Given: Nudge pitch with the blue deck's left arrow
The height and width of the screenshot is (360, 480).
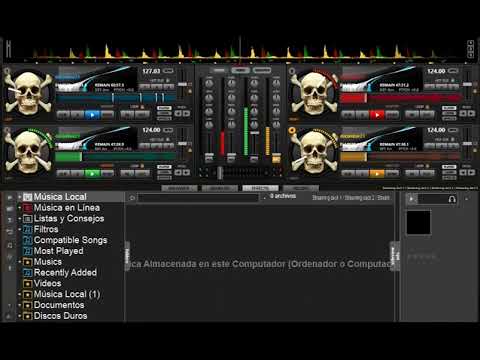Looking at the screenshot, I should point(178,114).
